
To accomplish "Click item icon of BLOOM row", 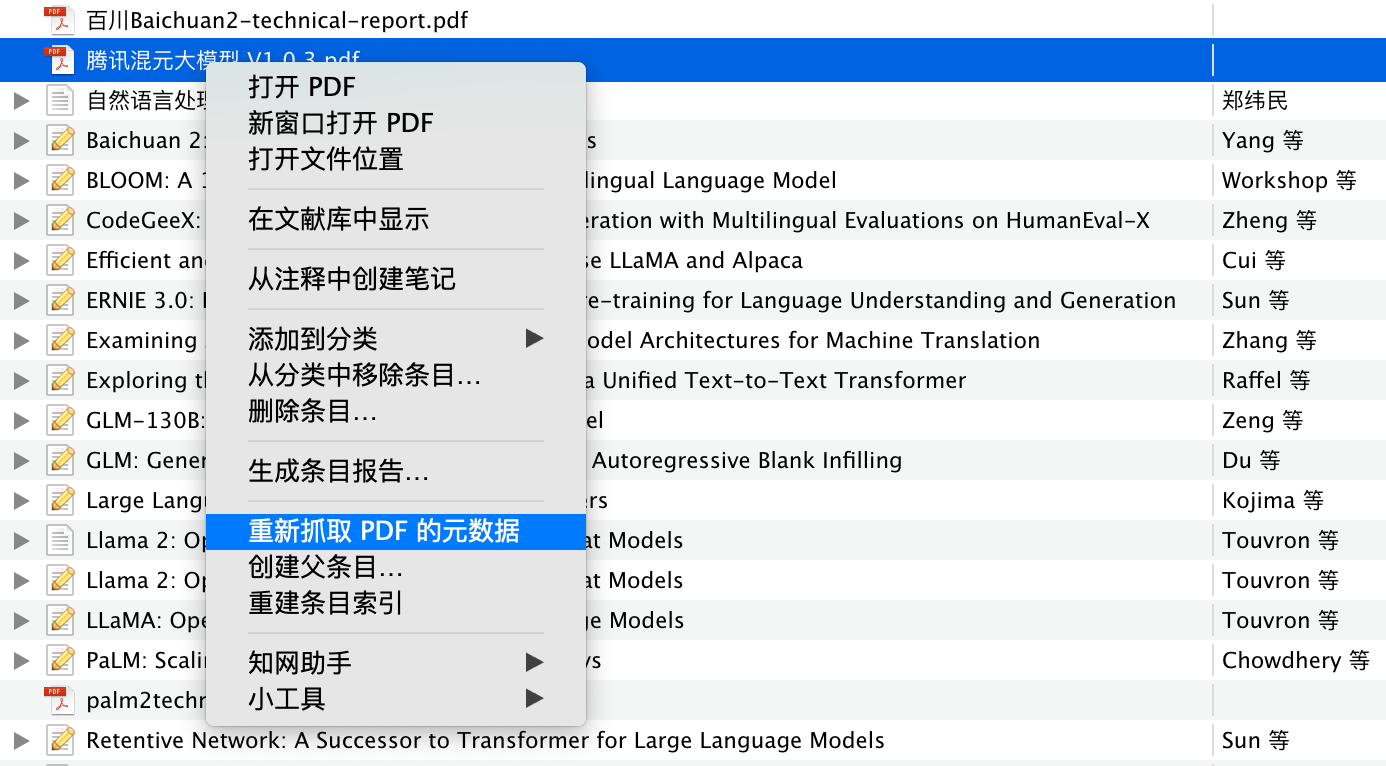I will tap(61, 180).
